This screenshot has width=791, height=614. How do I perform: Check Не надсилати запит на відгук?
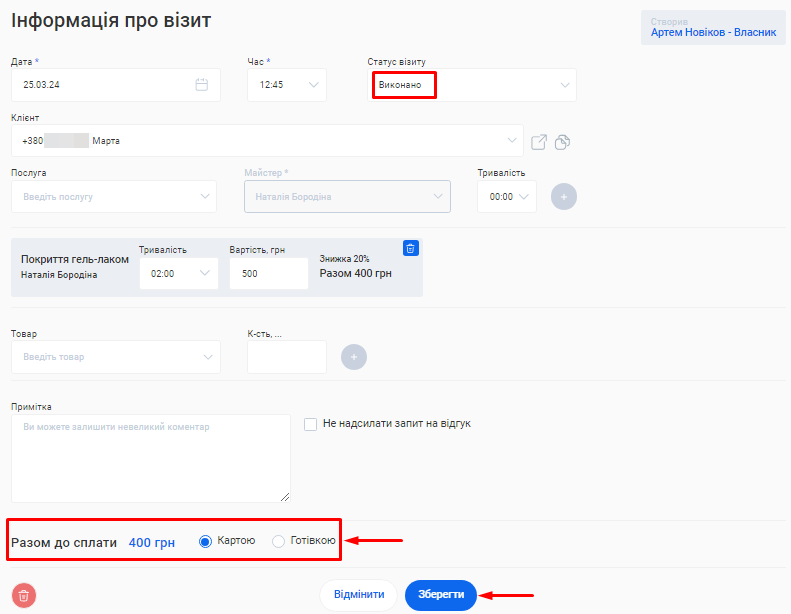tap(311, 424)
